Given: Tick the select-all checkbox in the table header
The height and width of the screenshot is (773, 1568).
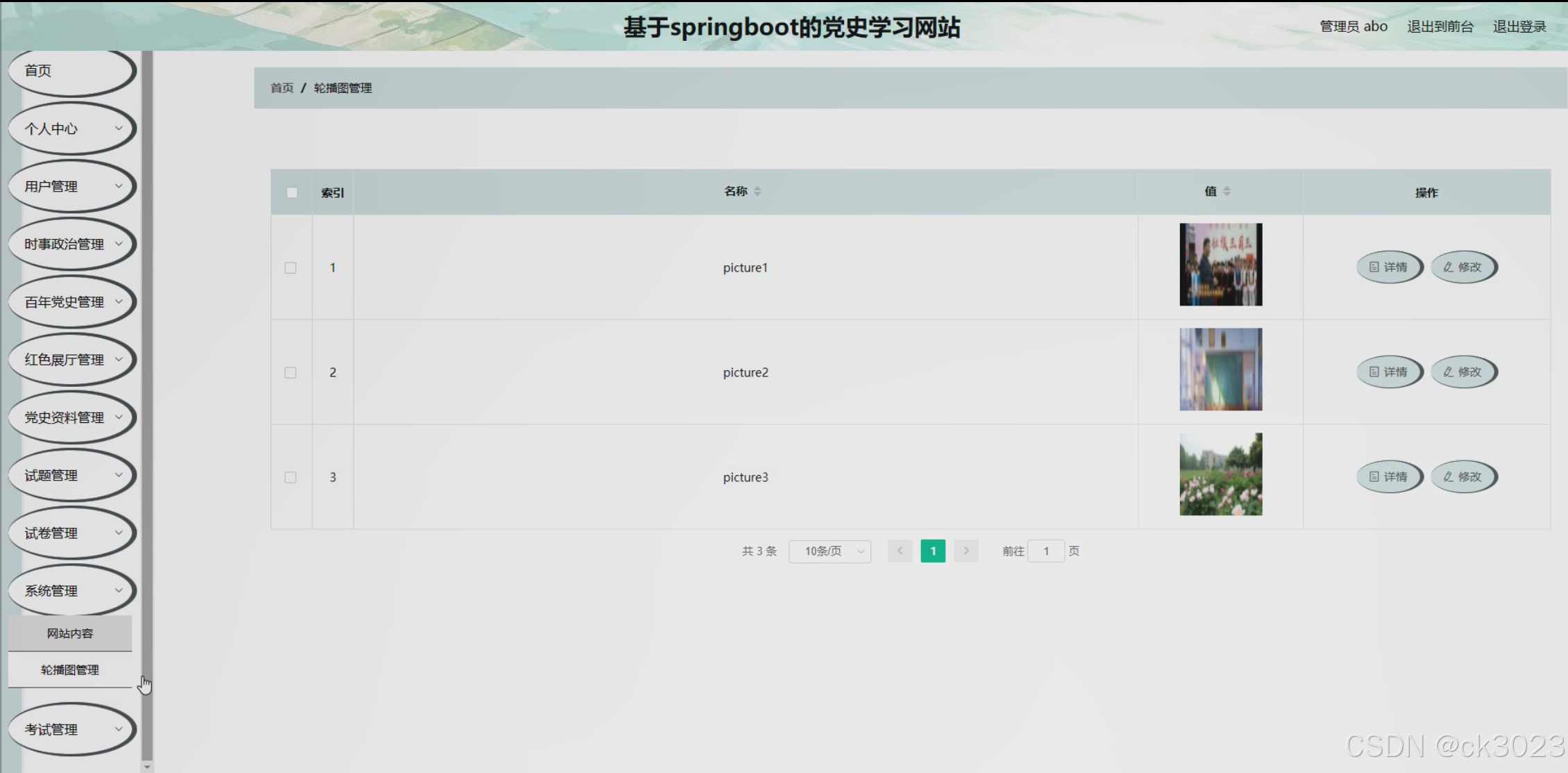Looking at the screenshot, I should point(292,193).
